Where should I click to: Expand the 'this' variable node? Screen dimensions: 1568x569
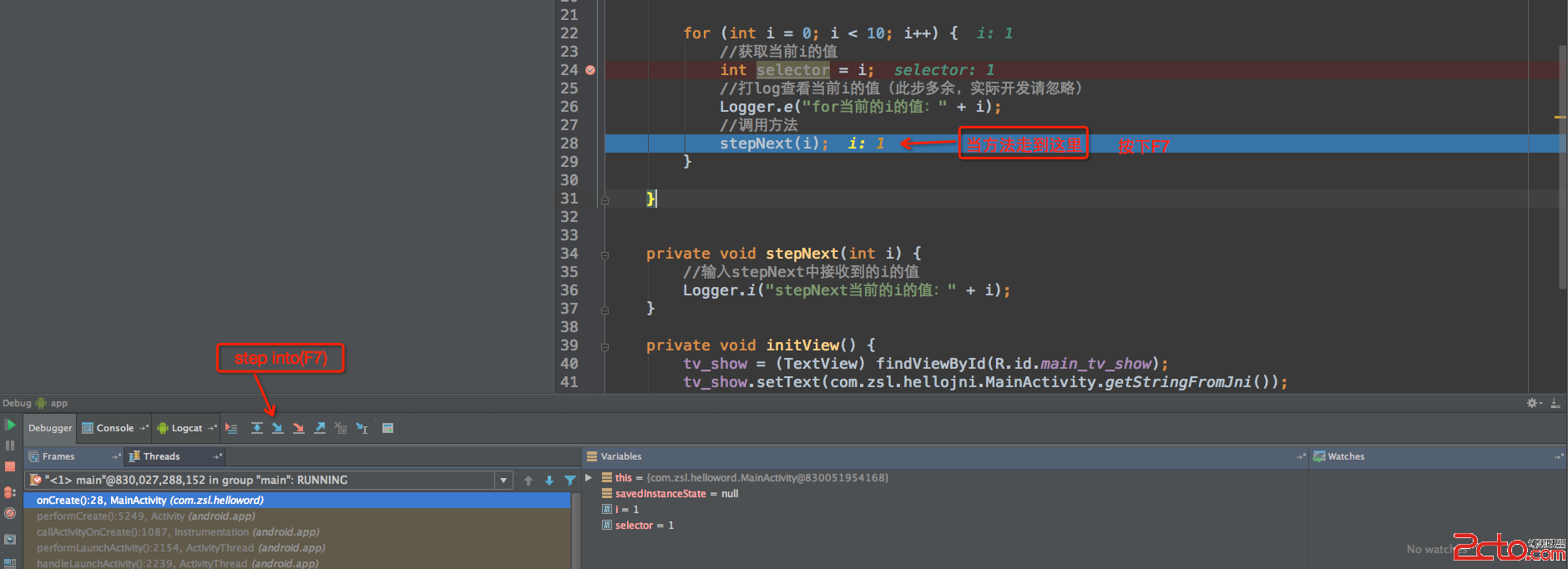589,478
